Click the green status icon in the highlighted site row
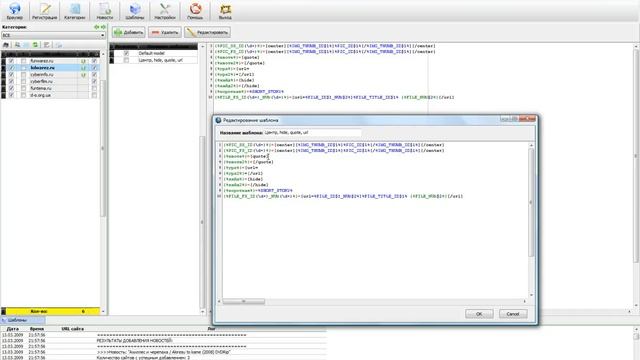The width and height of the screenshot is (640, 360). (x=83, y=68)
